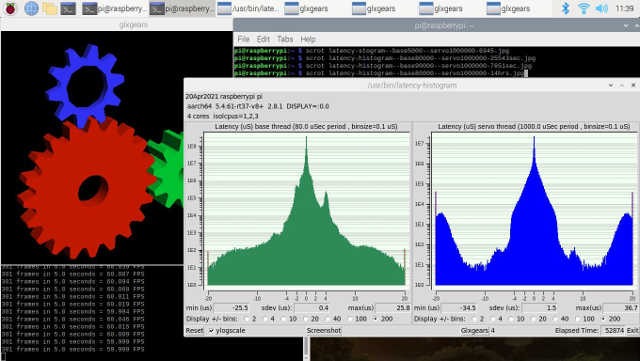The width and height of the screenshot is (640, 361).
Task: Launch the web browser globe icon
Action: pos(31,8)
